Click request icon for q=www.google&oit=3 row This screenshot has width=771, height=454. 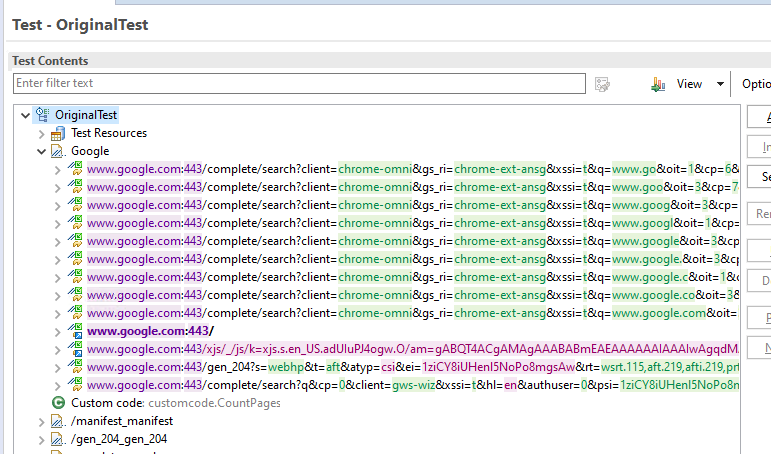coord(75,241)
